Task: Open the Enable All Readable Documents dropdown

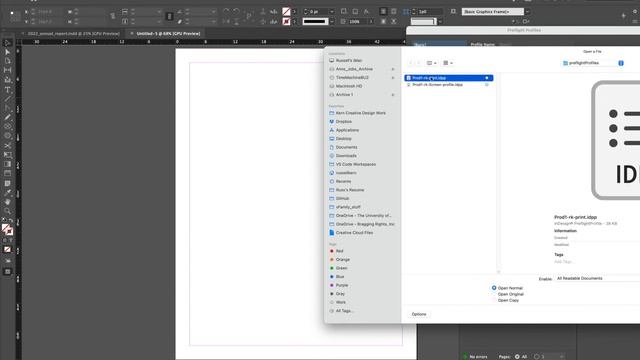Action: (x=598, y=278)
